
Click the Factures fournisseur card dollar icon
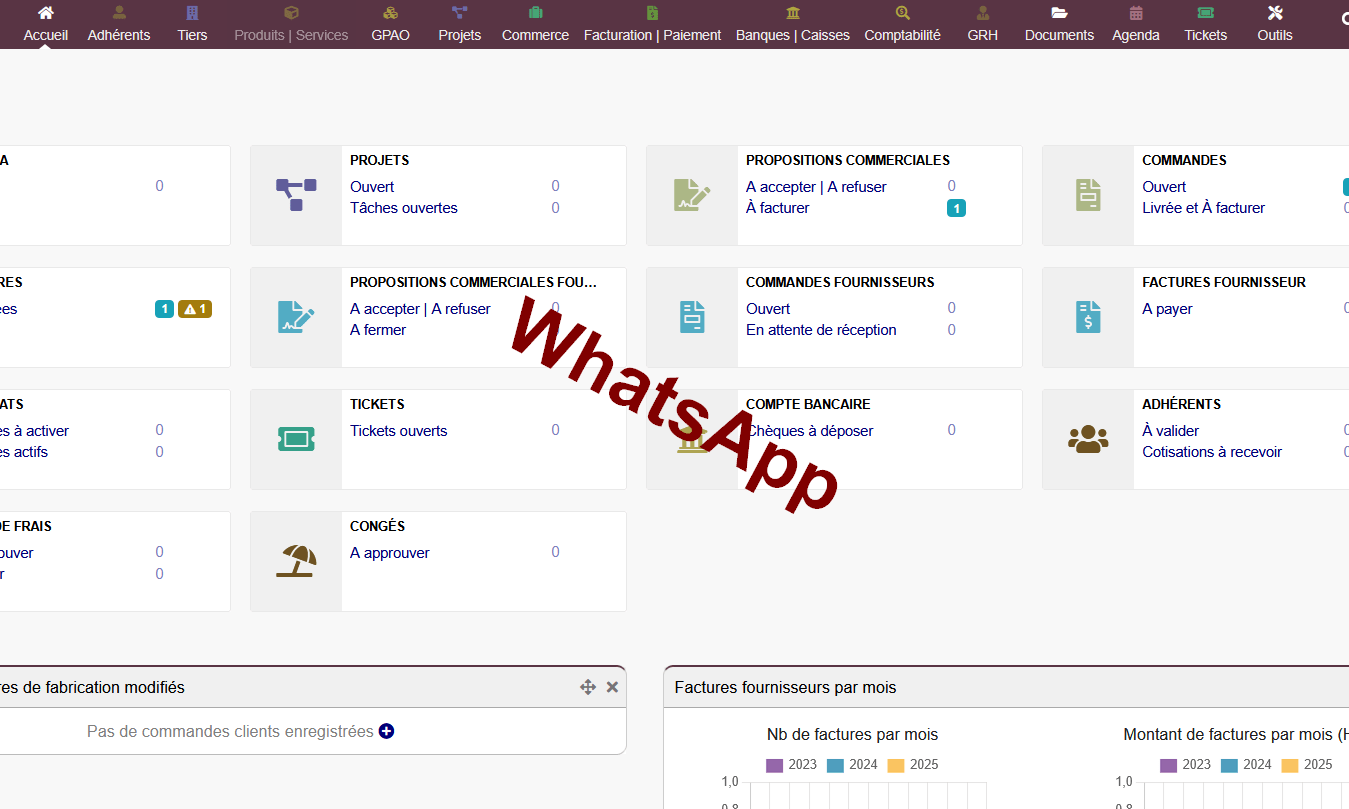pos(1088,317)
